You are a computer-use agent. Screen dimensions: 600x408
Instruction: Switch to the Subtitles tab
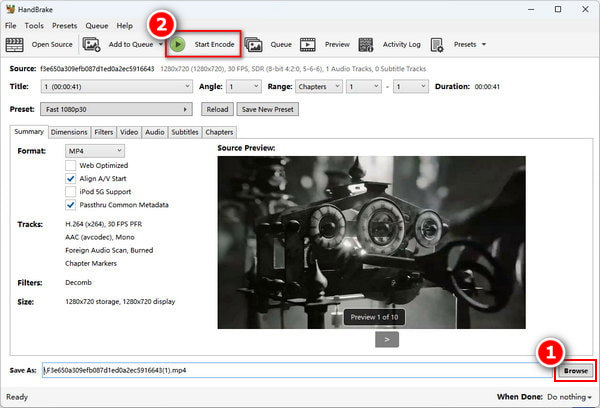[x=185, y=132]
